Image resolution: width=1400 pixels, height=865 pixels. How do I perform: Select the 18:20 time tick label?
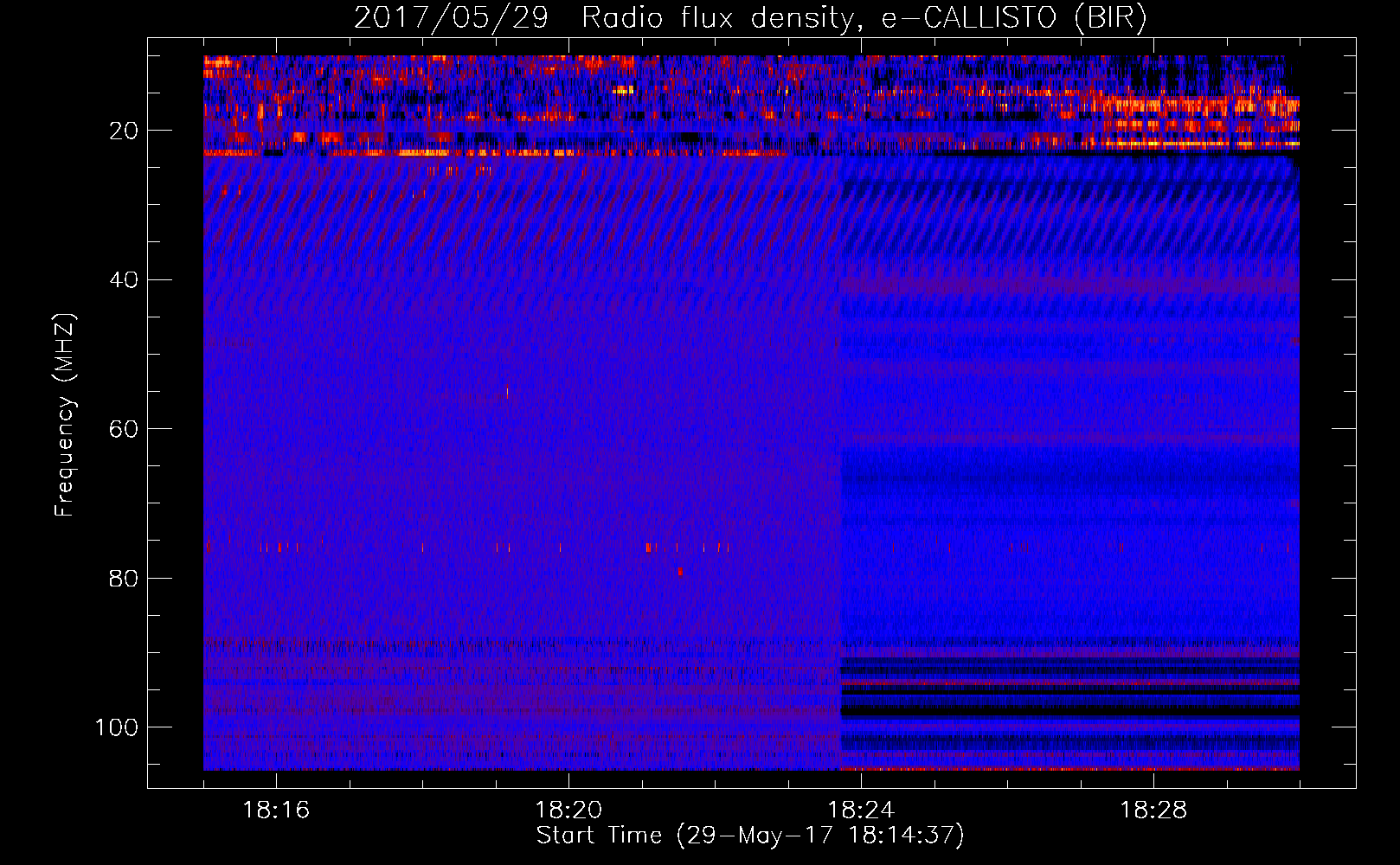tap(568, 811)
